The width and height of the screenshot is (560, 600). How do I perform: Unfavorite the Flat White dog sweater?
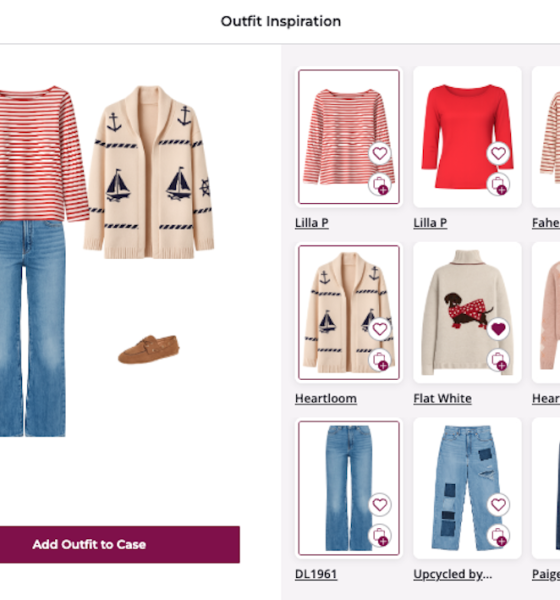498,329
